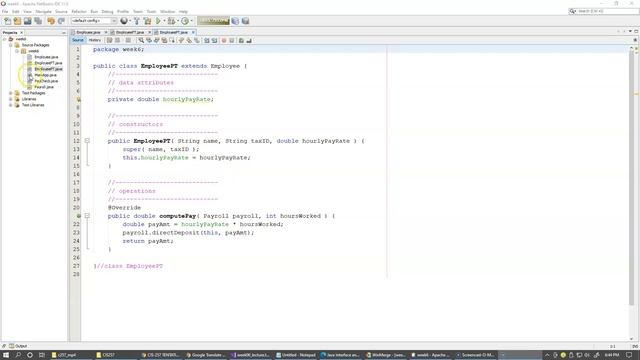This screenshot has width=640, height=360.
Task: Toggle Highlight Search in editor toolbar
Action: click(x=164, y=40)
